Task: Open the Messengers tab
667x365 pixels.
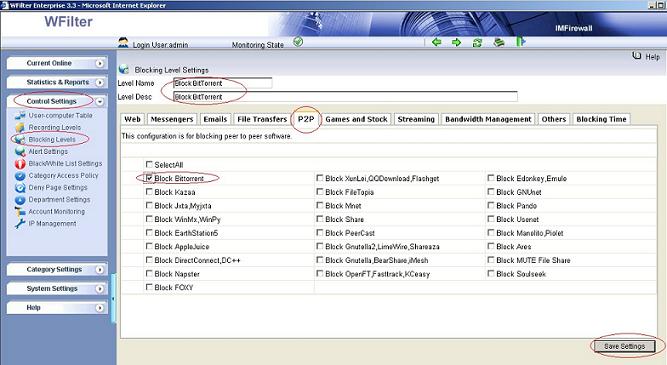Action: click(x=172, y=119)
